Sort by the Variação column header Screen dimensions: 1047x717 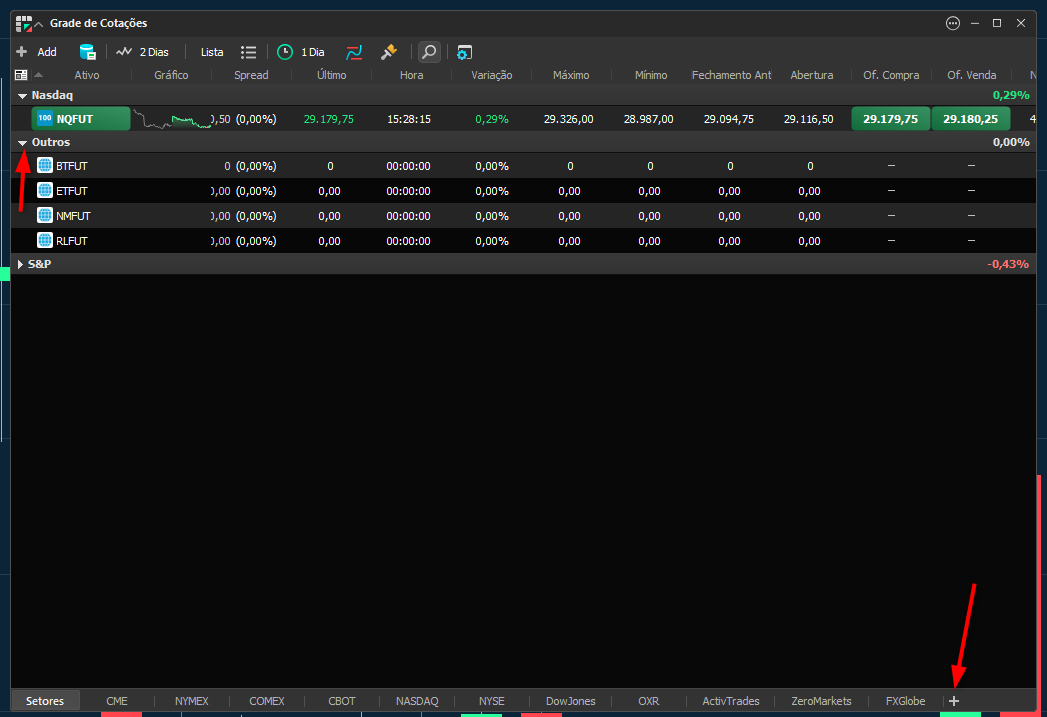[x=491, y=75]
